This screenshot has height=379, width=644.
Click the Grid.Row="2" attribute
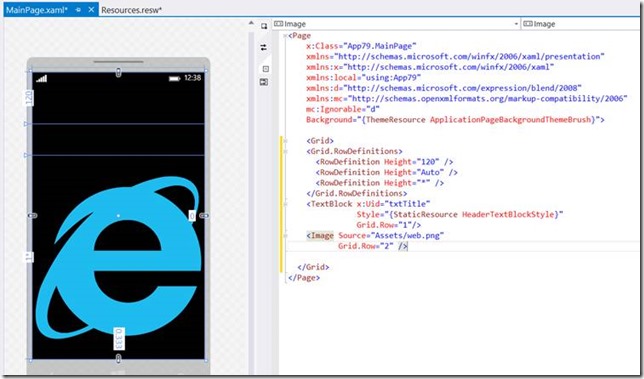(366, 246)
